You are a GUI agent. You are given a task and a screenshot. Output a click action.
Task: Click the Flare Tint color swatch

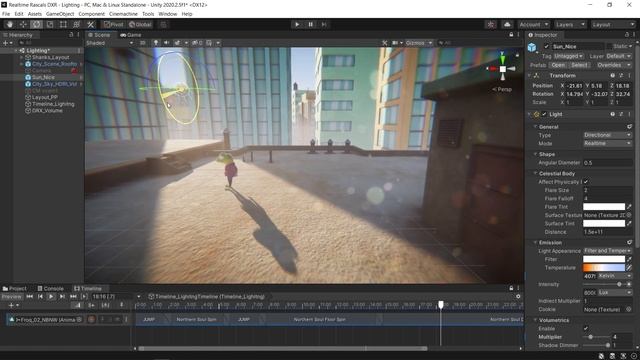point(604,207)
